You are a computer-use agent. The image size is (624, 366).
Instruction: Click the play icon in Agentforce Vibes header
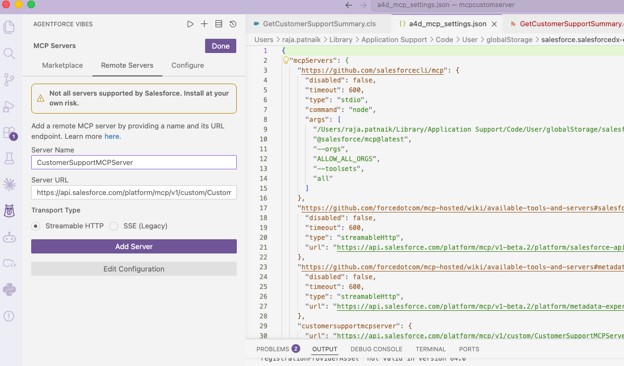pos(190,24)
